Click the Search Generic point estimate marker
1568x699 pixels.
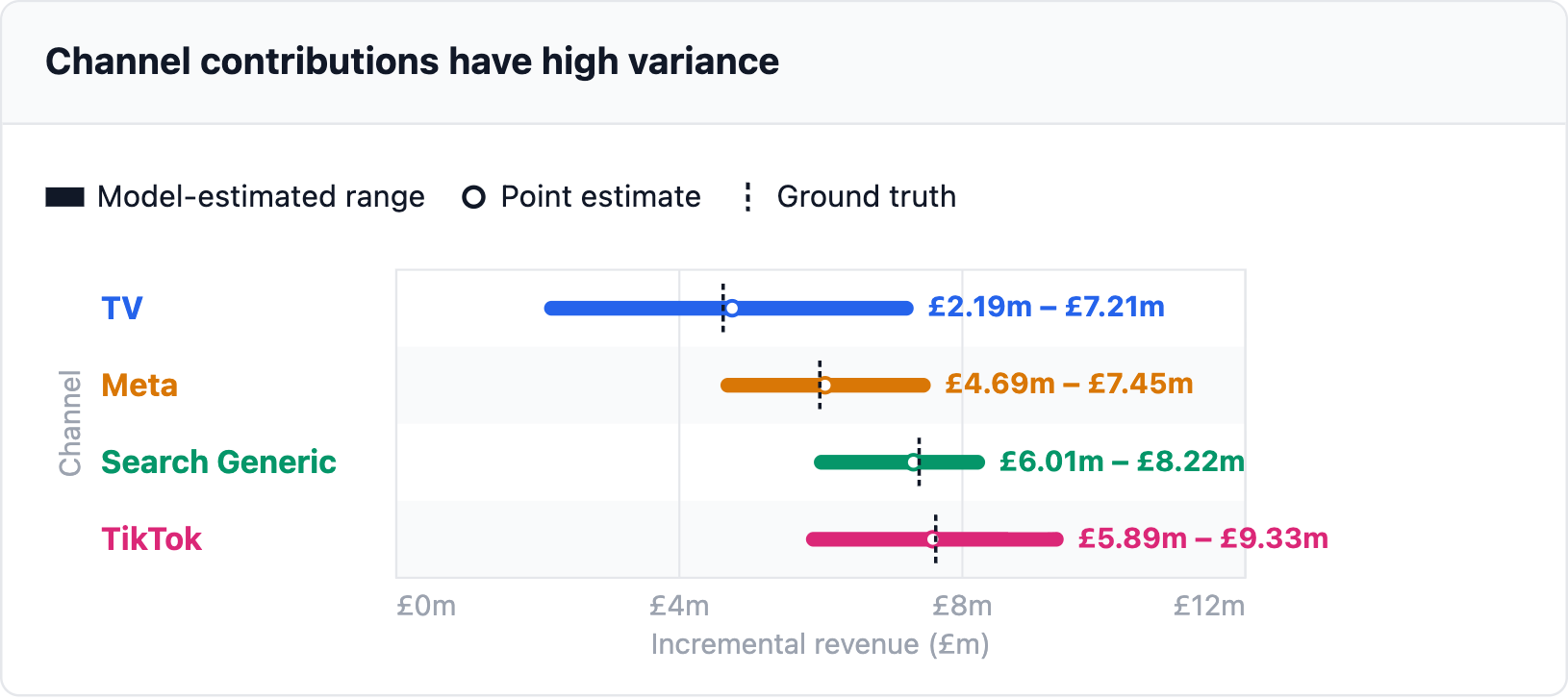click(x=914, y=462)
